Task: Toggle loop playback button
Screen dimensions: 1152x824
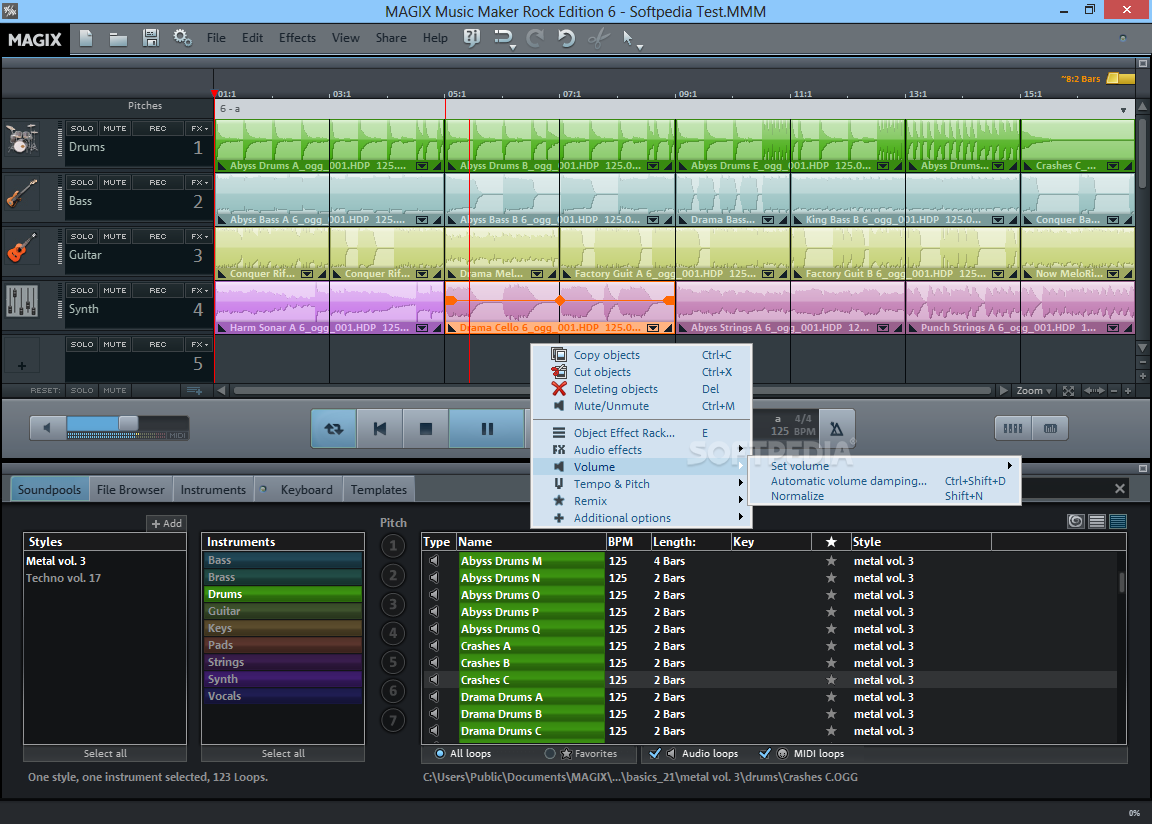Action: (x=334, y=429)
